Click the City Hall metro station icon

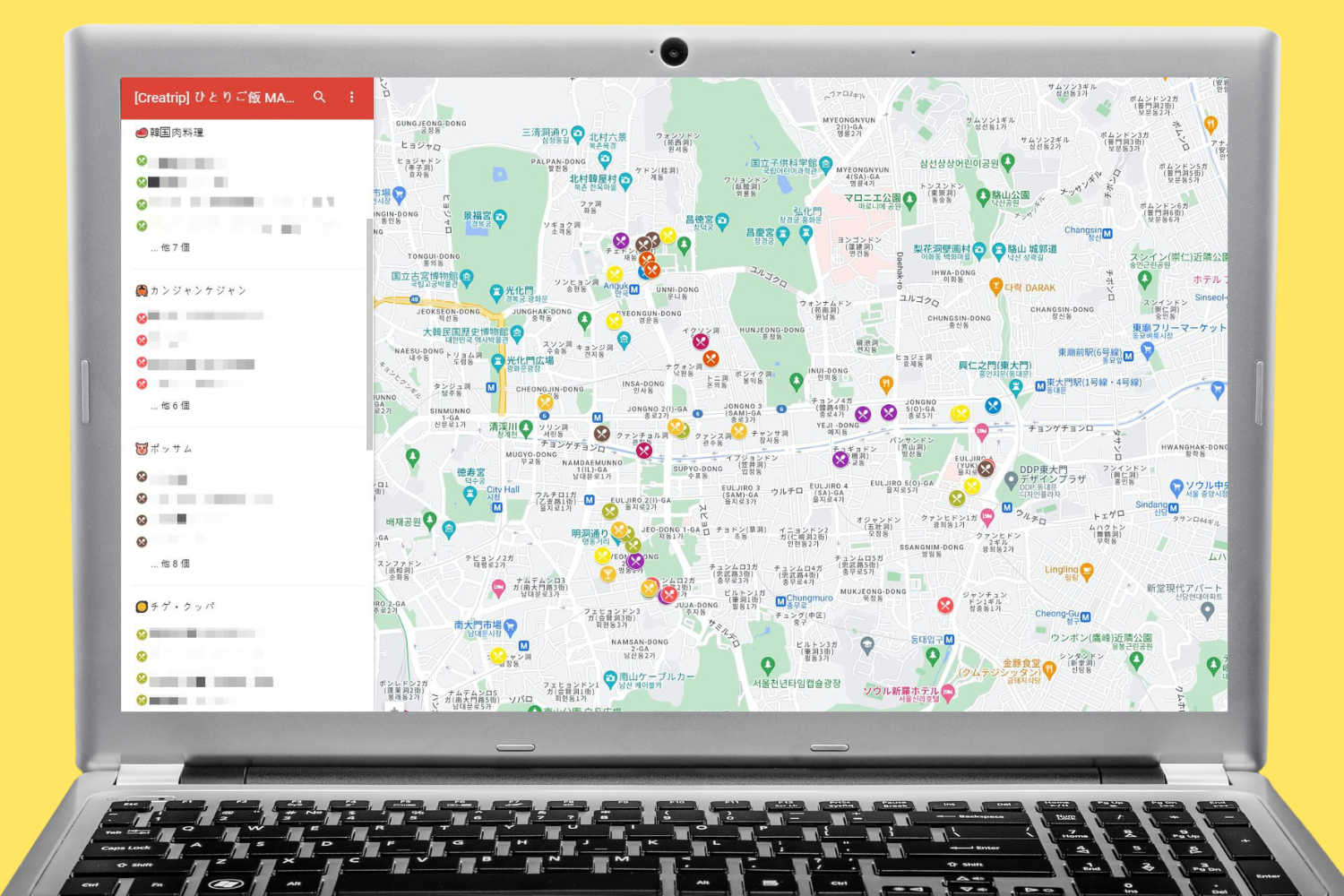click(496, 507)
